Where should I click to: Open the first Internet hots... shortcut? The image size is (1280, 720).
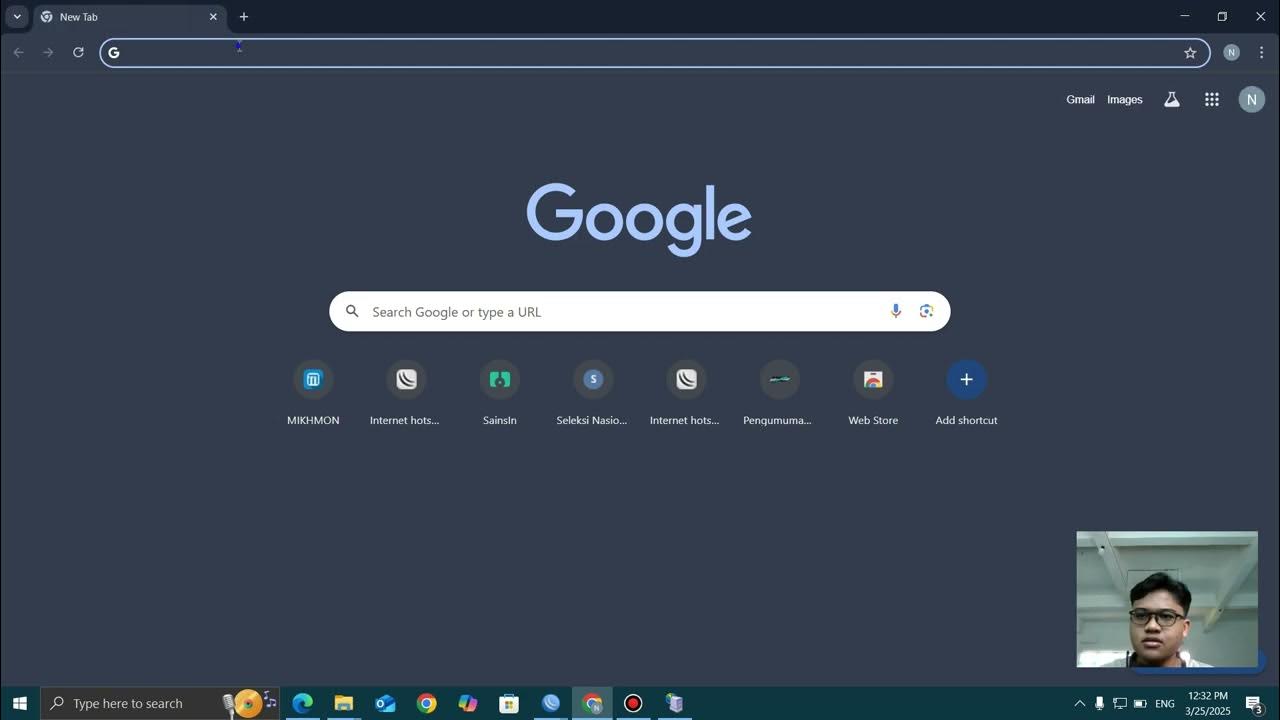click(x=405, y=394)
